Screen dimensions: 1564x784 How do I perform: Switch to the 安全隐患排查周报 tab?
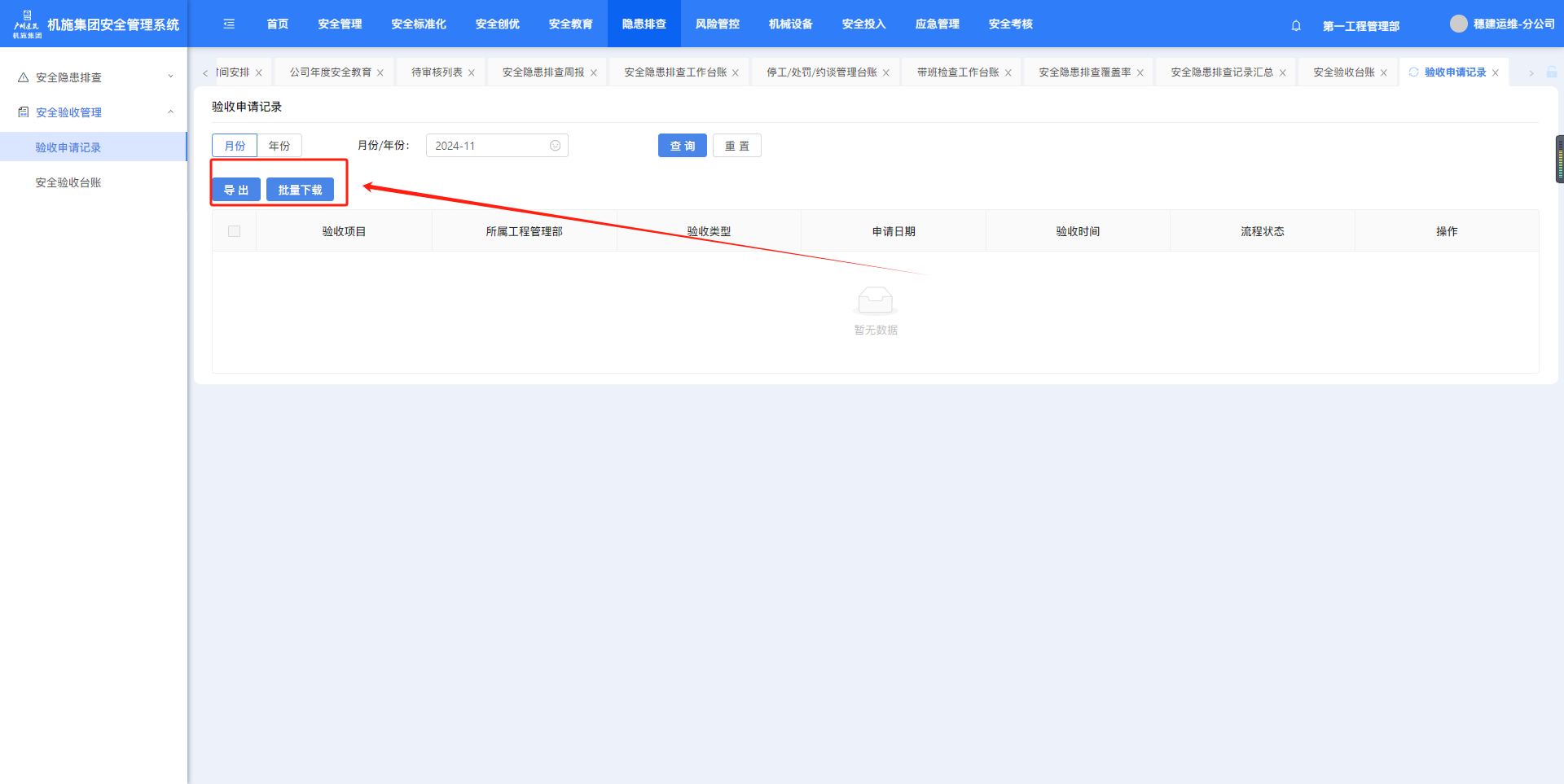[x=543, y=72]
